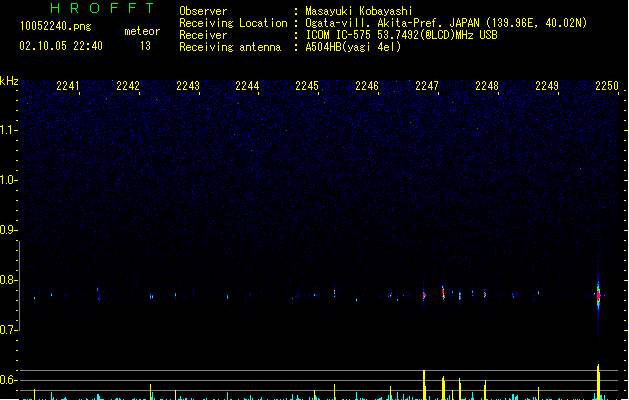Click the 2245 time marker
Viewport: 629px width, 400px height.
pos(307,86)
